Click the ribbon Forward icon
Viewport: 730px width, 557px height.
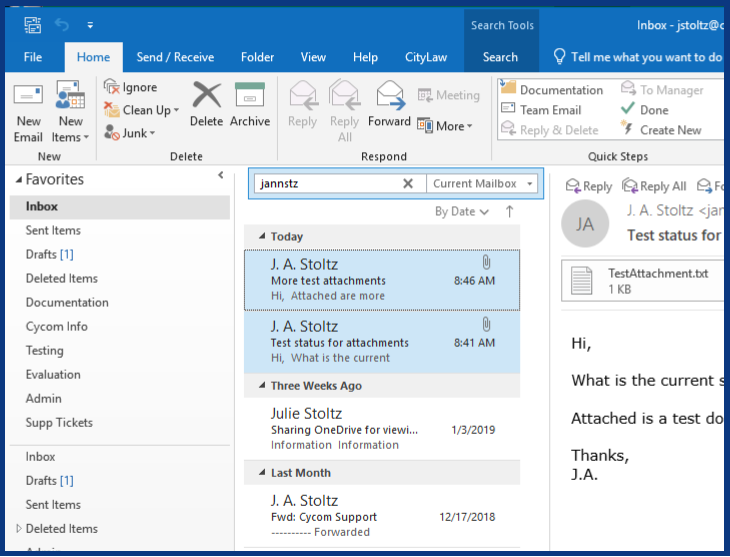[389, 95]
